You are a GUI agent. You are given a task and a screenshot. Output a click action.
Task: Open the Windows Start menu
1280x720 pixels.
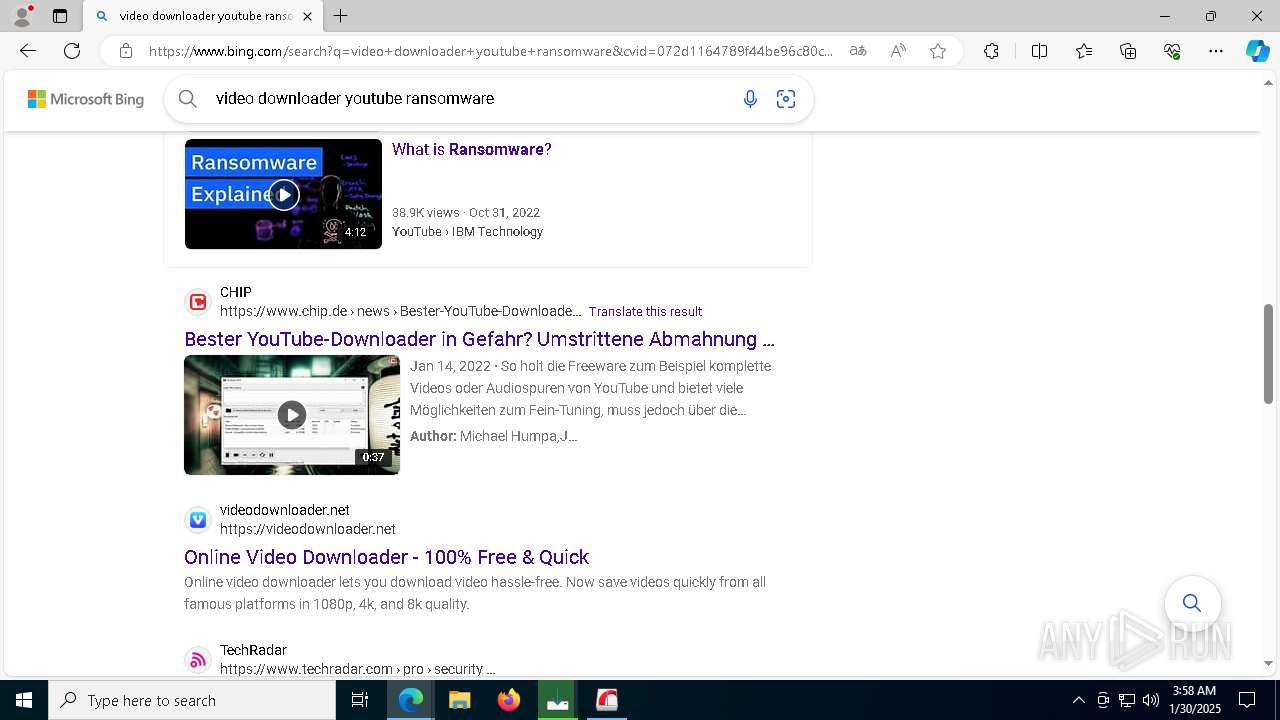tap(24, 700)
